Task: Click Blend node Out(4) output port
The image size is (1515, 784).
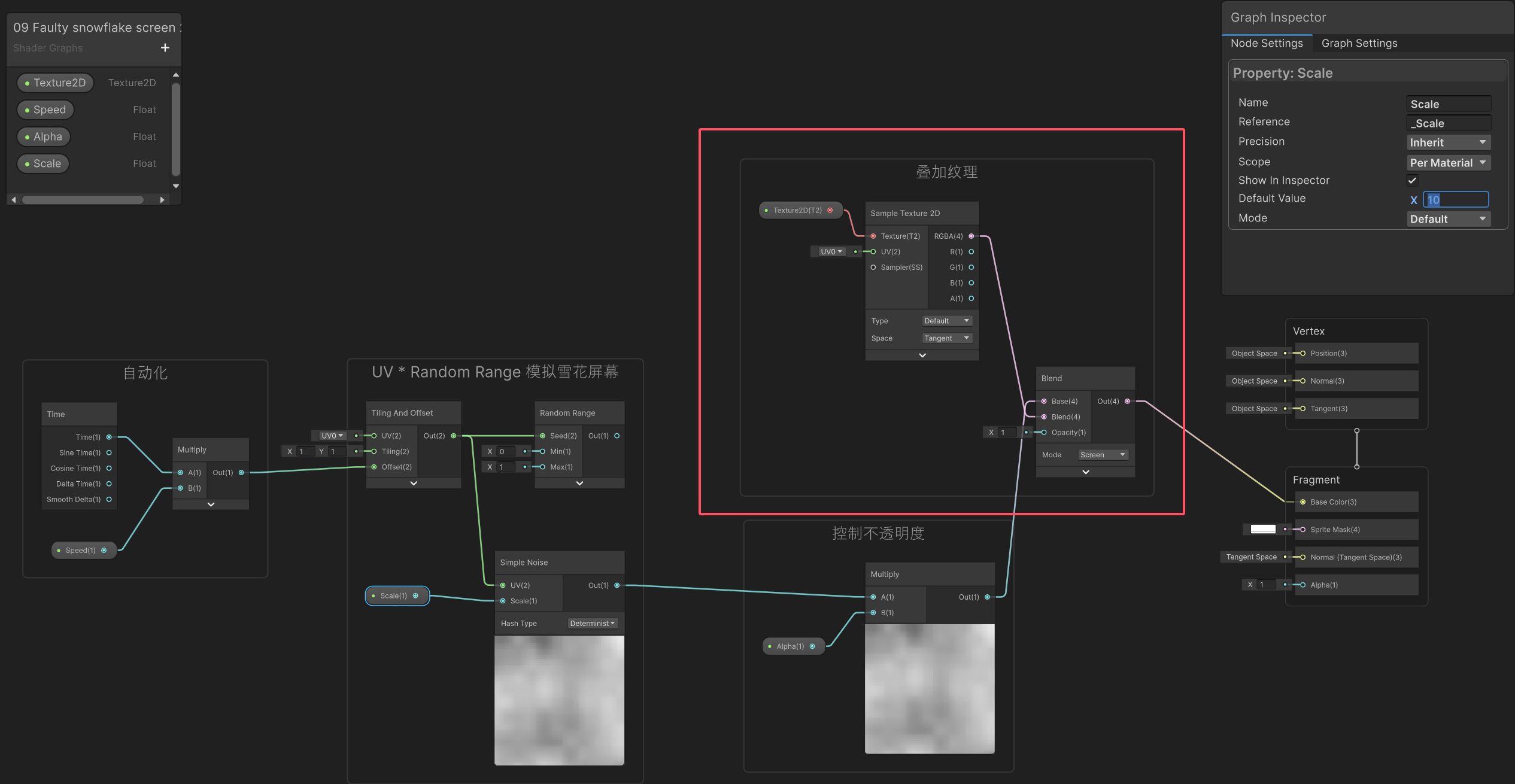Action: point(1127,402)
